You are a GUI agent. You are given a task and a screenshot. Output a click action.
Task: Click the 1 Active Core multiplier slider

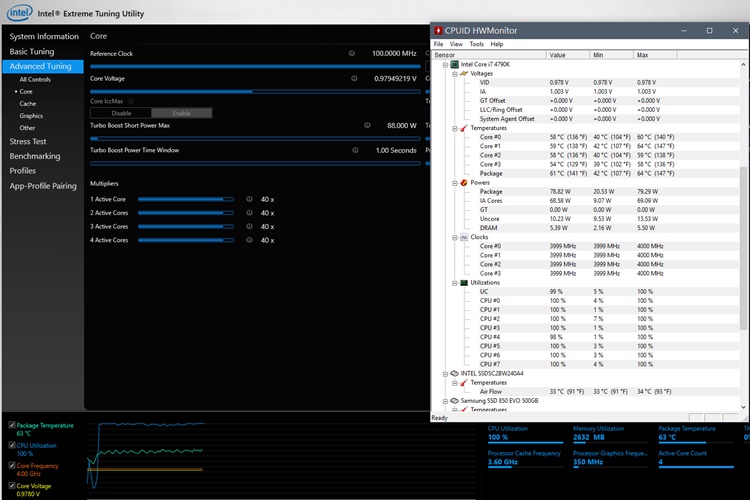point(186,199)
